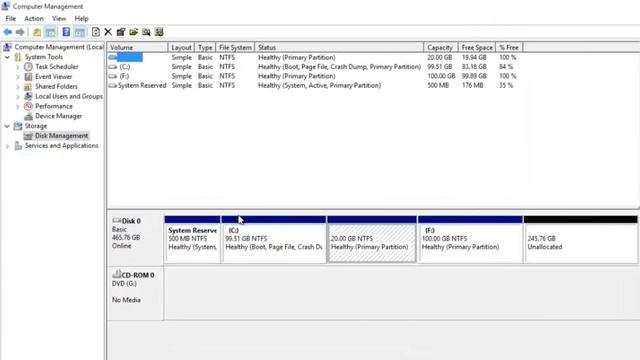Click the Task Scheduler clock icon
Image resolution: width=640 pixels, height=360 pixels.
tap(28, 67)
